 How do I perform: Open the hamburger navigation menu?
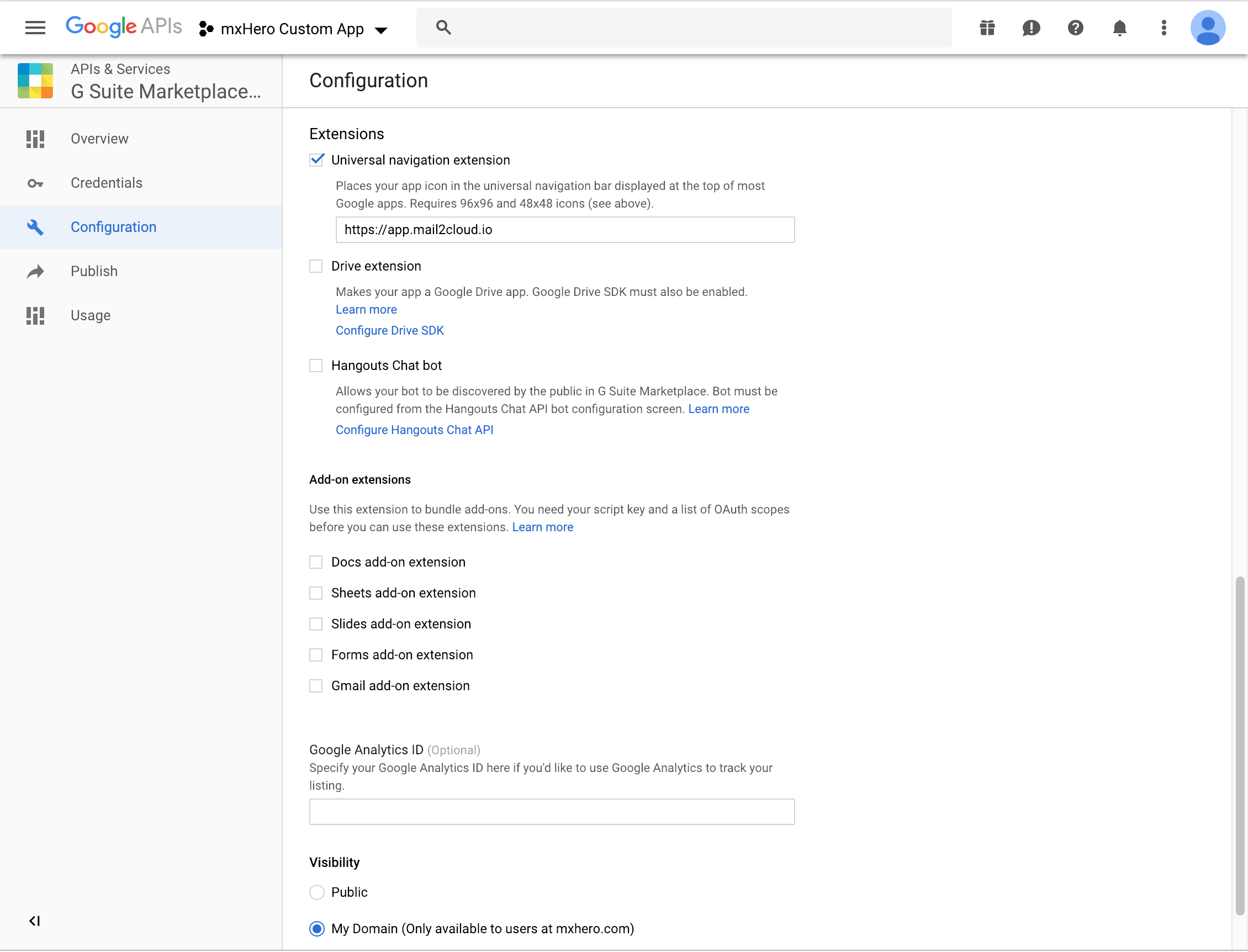coord(35,28)
